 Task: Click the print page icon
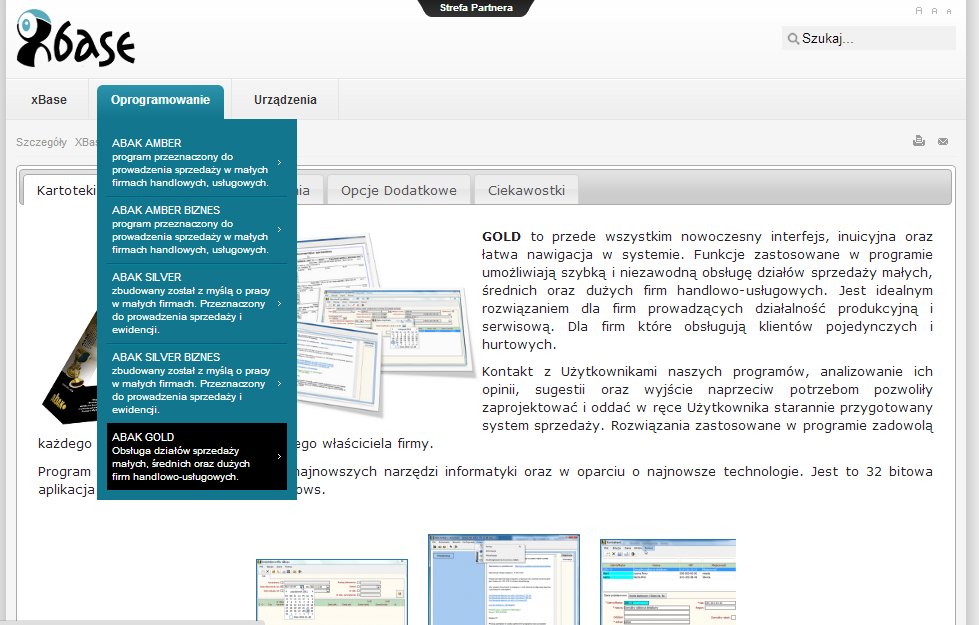click(918, 140)
